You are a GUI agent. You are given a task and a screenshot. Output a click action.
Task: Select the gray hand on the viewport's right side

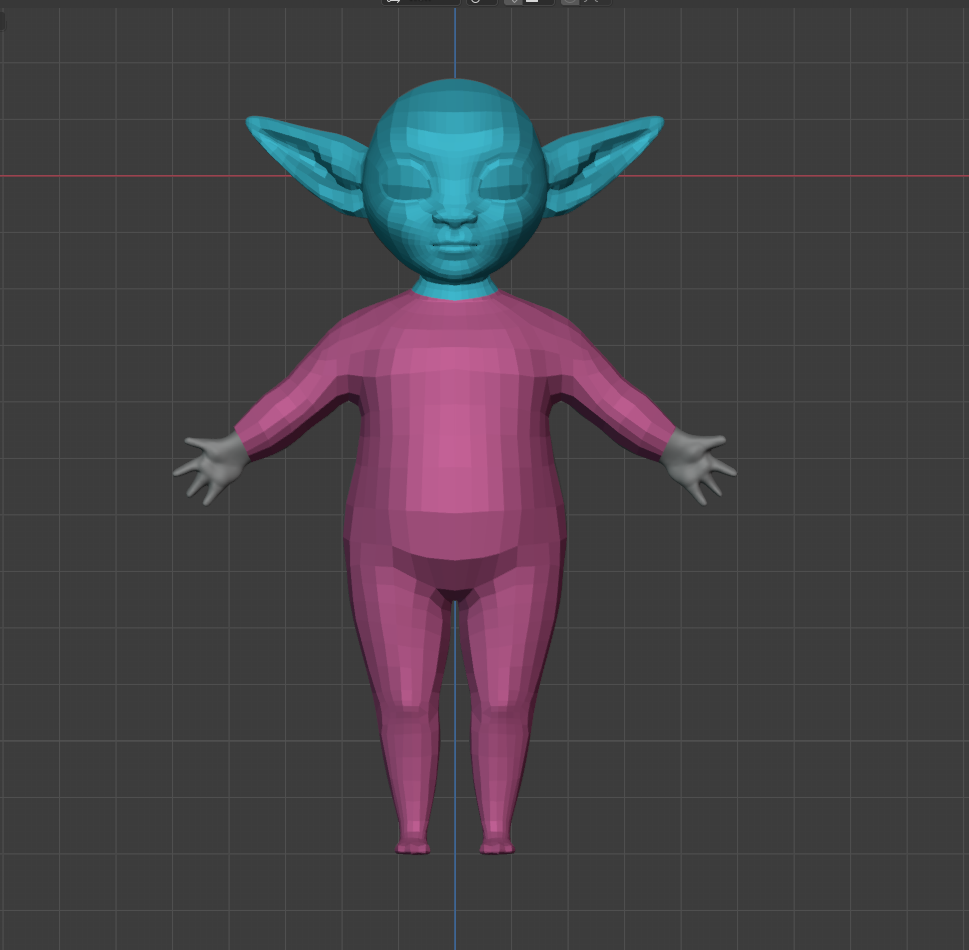coord(698,465)
